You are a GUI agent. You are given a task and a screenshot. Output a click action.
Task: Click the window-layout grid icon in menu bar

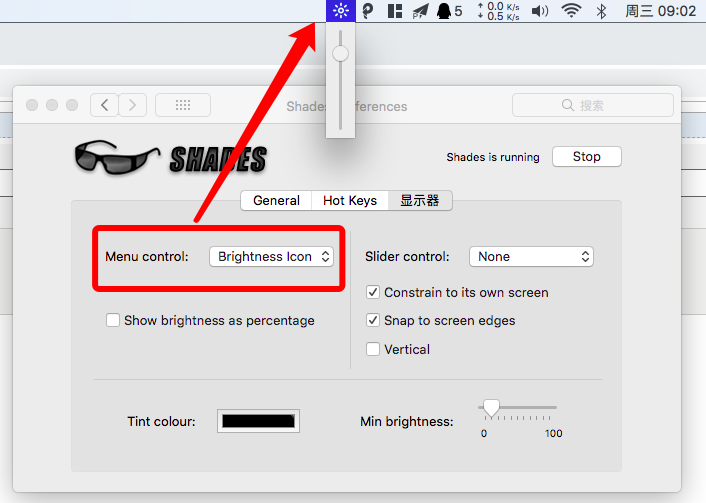click(395, 11)
